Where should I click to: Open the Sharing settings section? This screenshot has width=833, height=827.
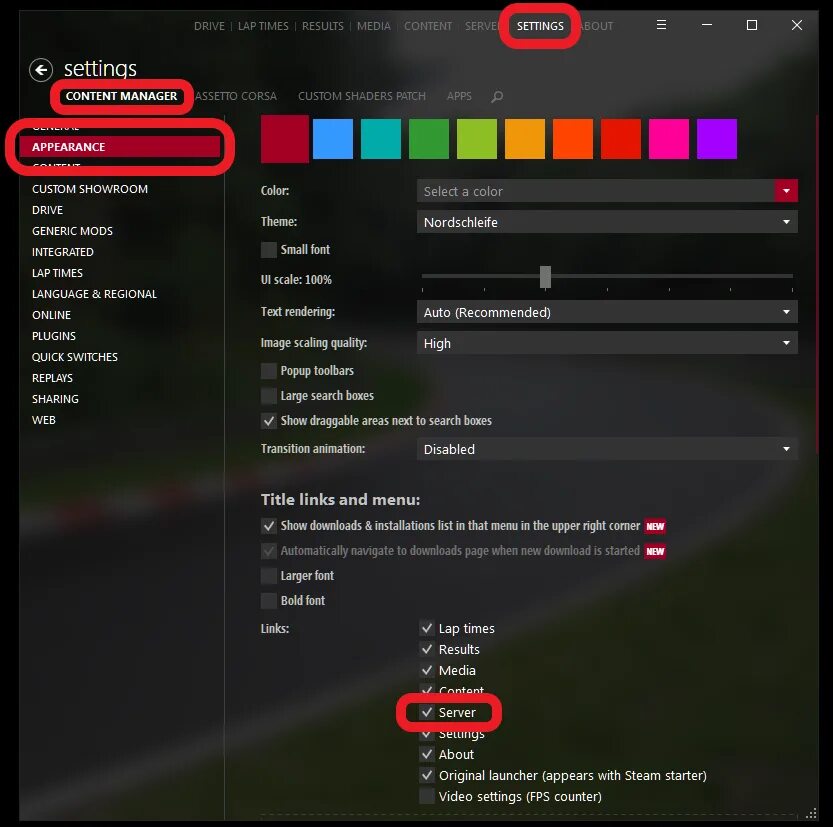point(55,399)
